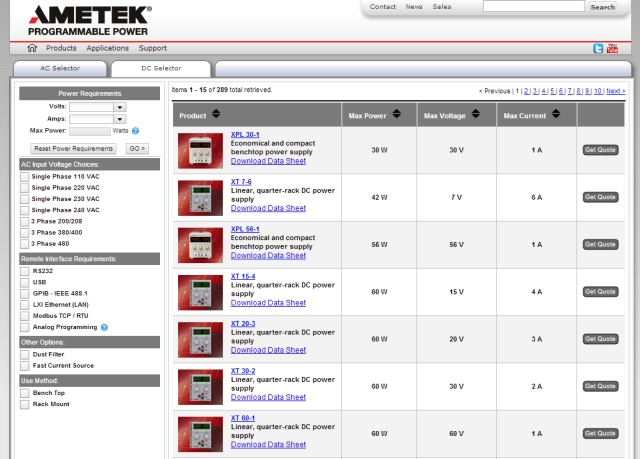The height and width of the screenshot is (459, 640).
Task: Open the Volts dropdown
Action: click(119, 106)
